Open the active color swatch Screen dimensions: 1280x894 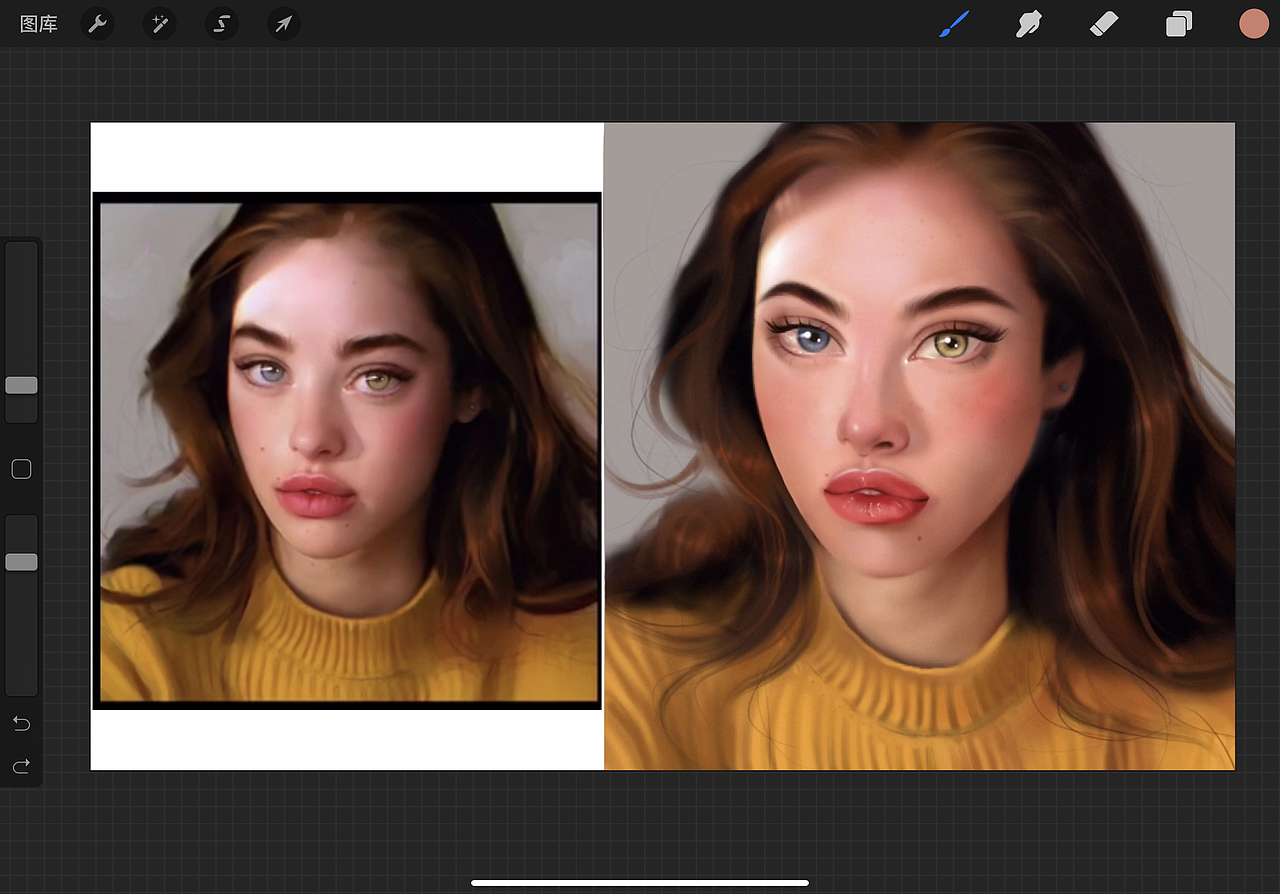click(x=1253, y=24)
